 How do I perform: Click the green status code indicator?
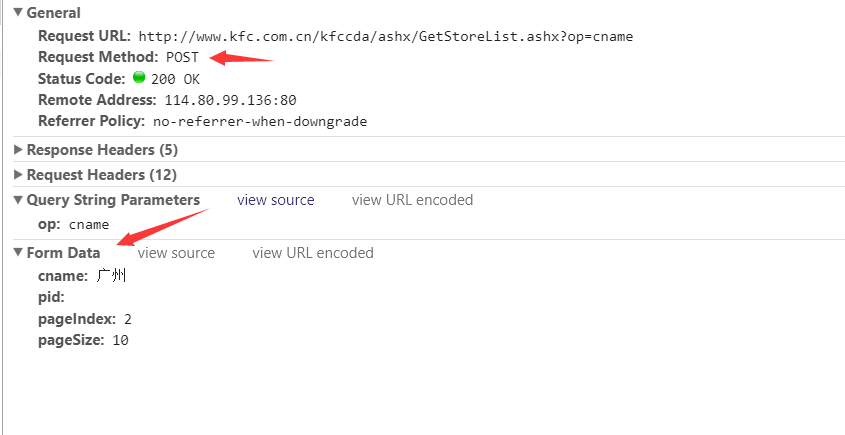[139, 78]
